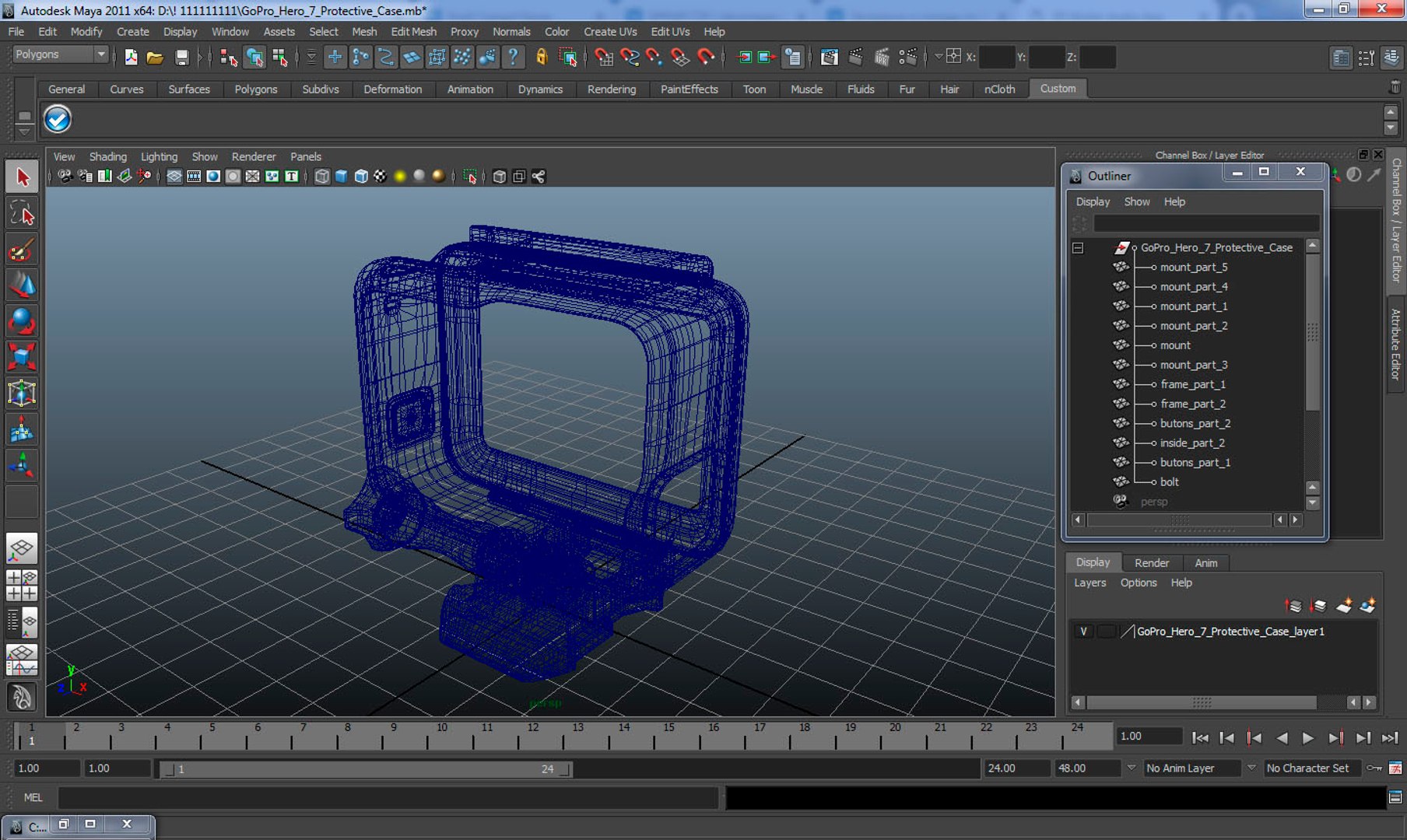The height and width of the screenshot is (840, 1407).
Task: Switch to the Rendering shelf tab
Action: 611,89
